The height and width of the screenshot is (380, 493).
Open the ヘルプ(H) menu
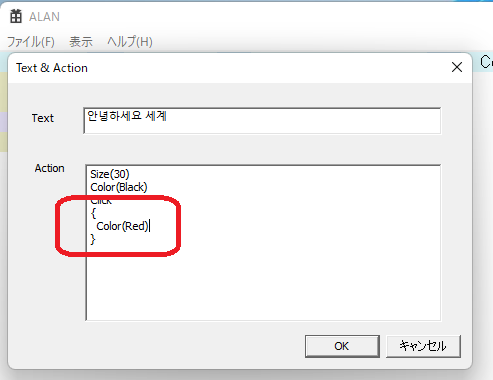[130, 42]
